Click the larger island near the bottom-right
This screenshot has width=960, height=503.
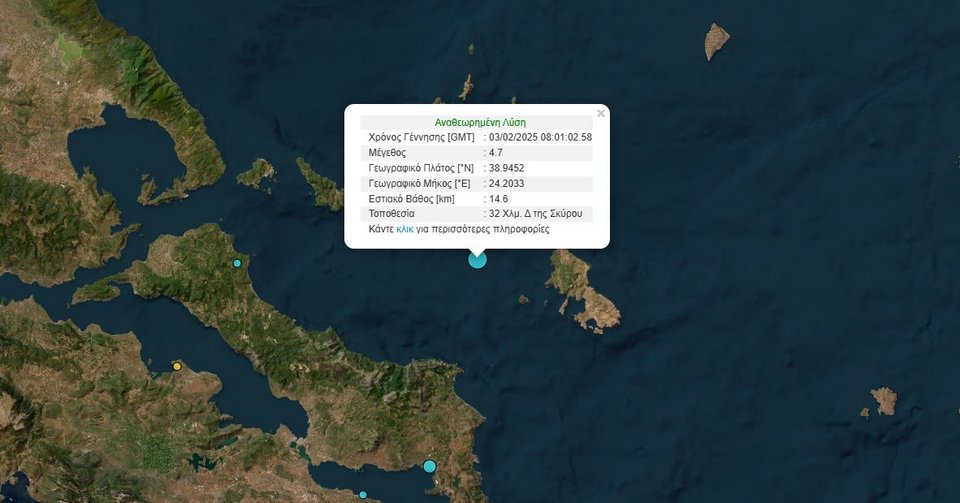click(884, 400)
